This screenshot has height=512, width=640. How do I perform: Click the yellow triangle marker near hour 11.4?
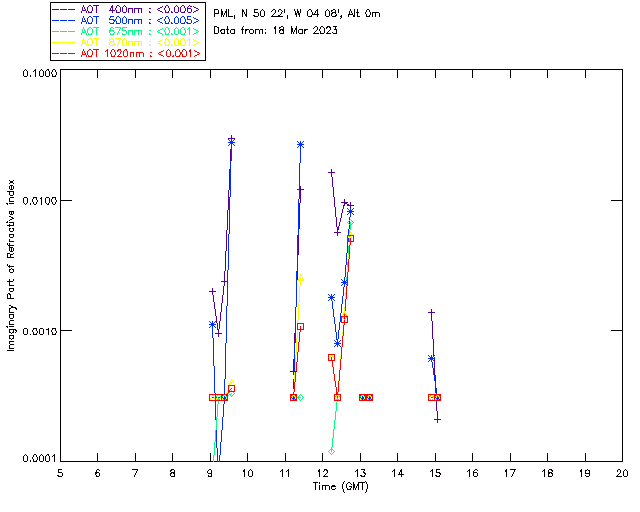tap(301, 278)
